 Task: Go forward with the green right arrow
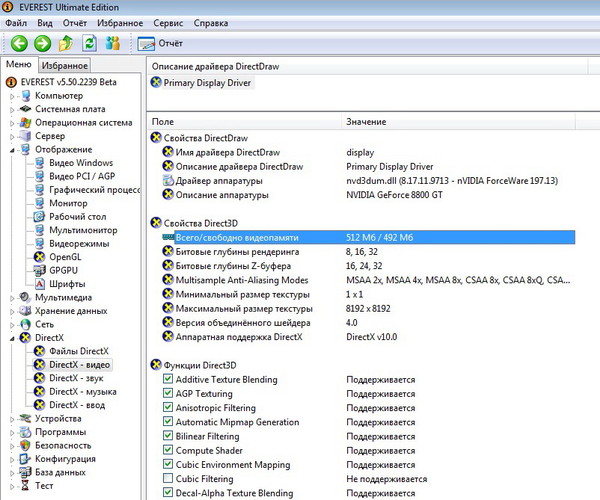click(x=42, y=43)
